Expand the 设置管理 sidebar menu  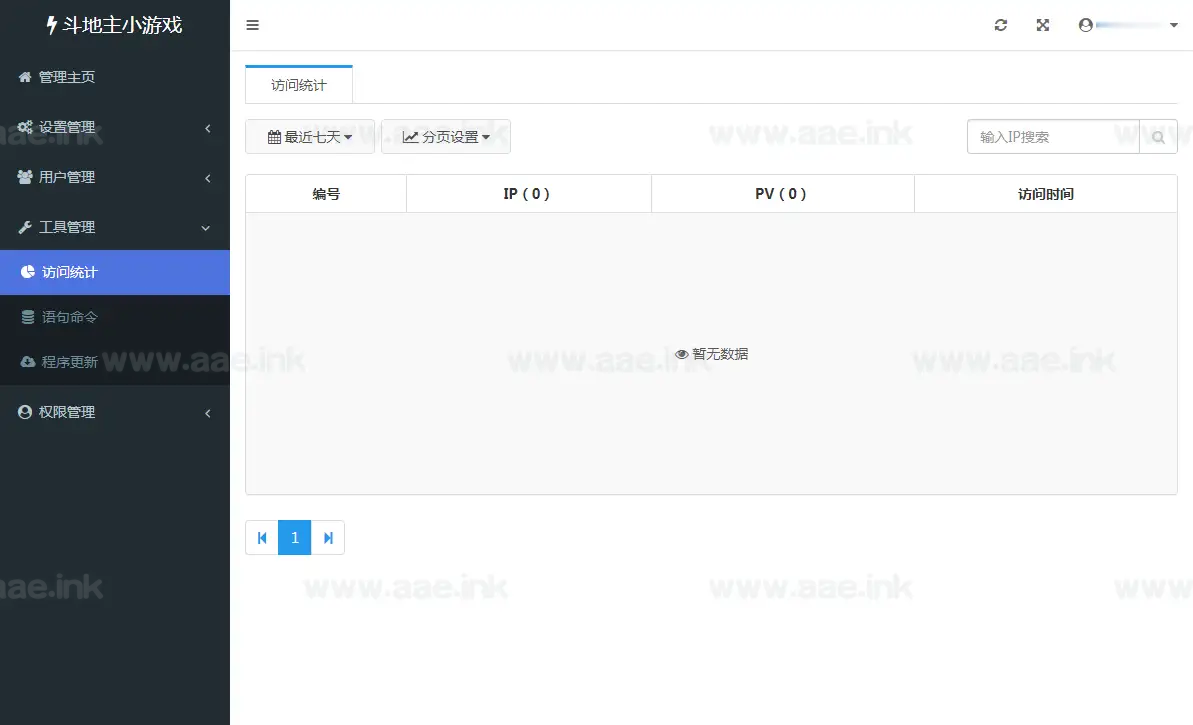tap(114, 127)
